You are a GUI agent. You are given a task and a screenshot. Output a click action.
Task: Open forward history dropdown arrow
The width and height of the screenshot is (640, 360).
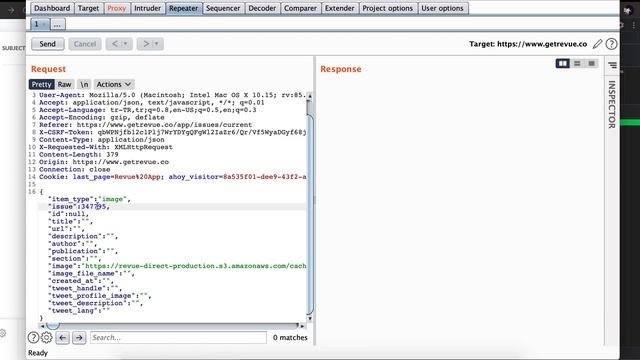[x=157, y=44]
